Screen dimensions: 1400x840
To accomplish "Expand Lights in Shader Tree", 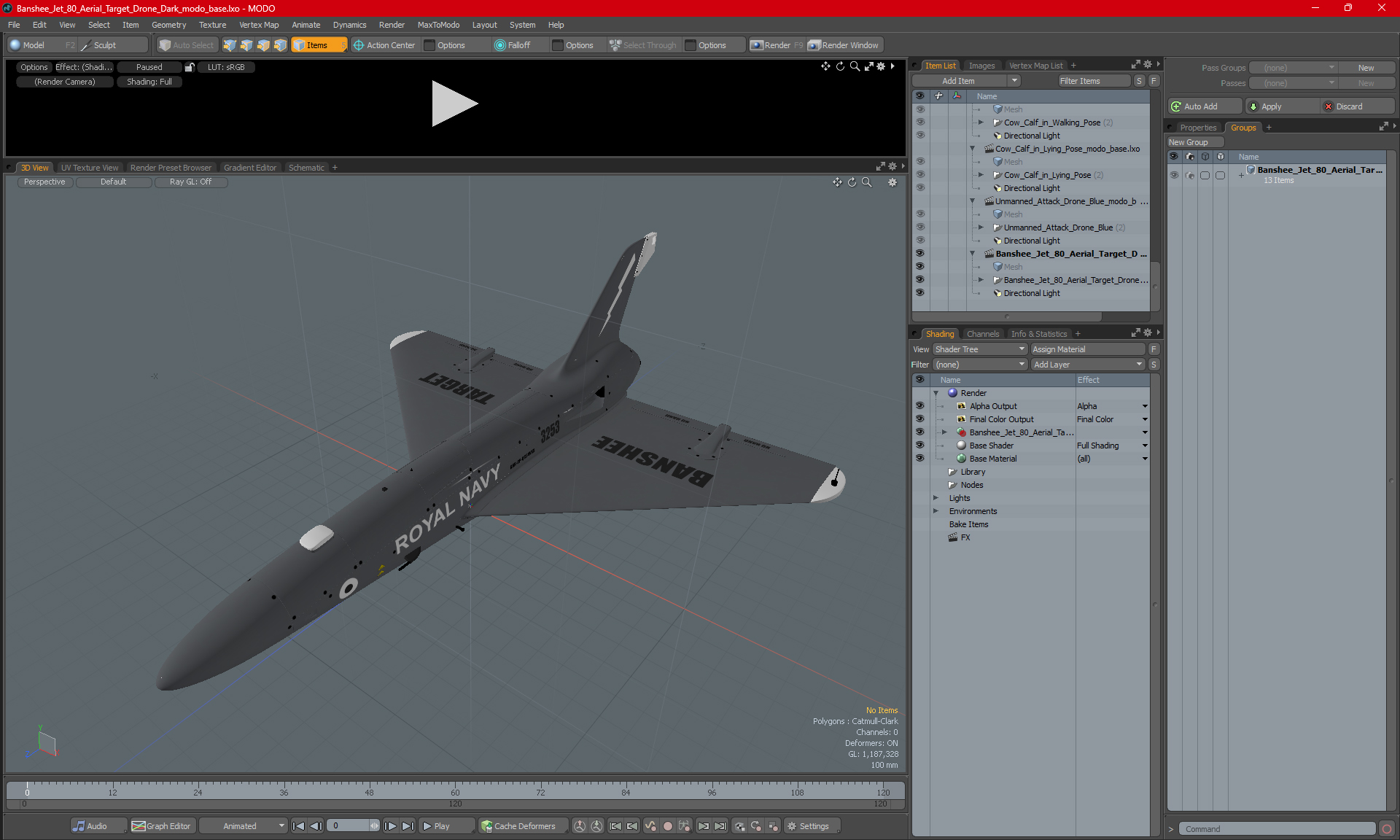I will pyautogui.click(x=936, y=498).
